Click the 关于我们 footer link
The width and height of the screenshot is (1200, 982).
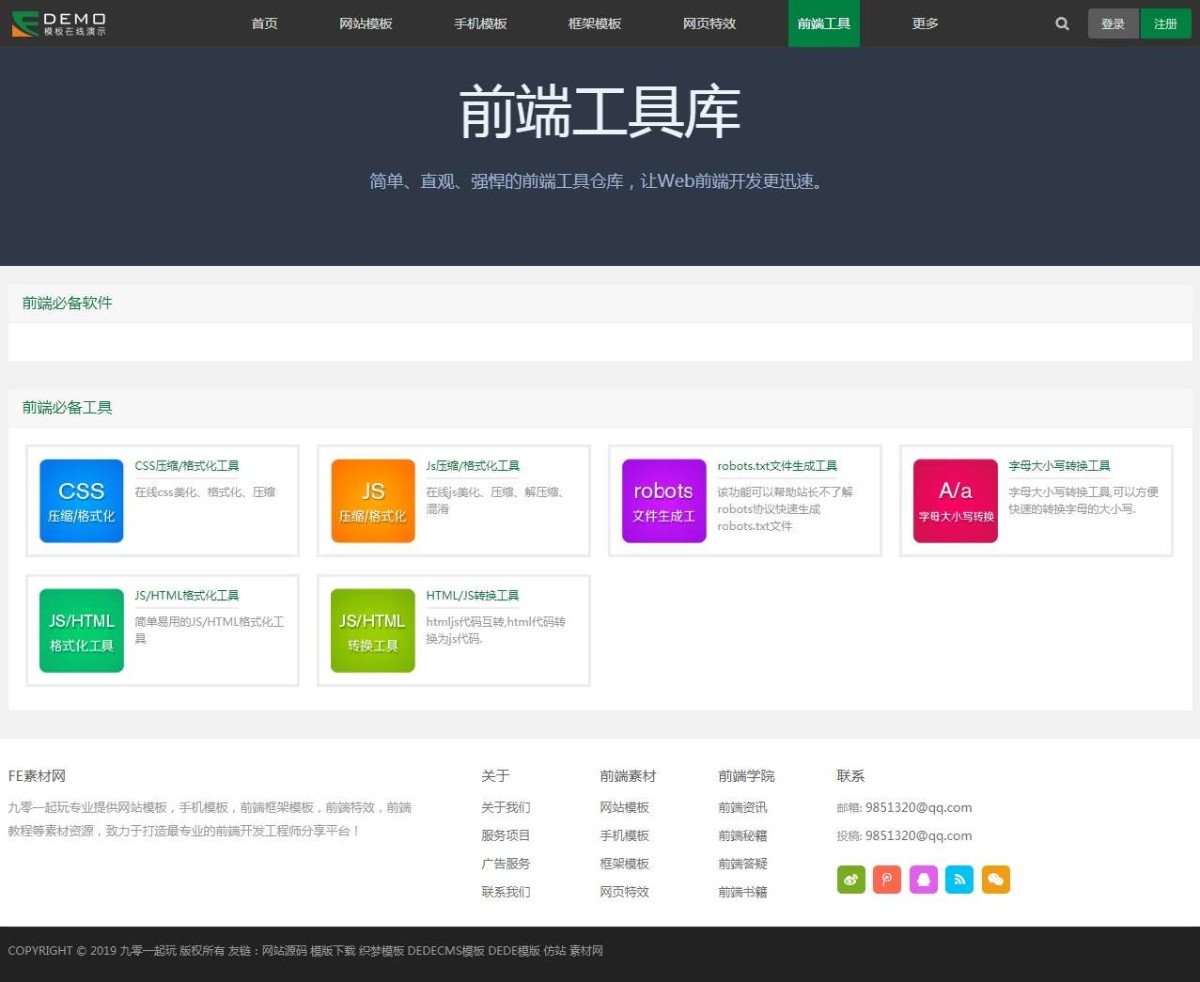(506, 808)
